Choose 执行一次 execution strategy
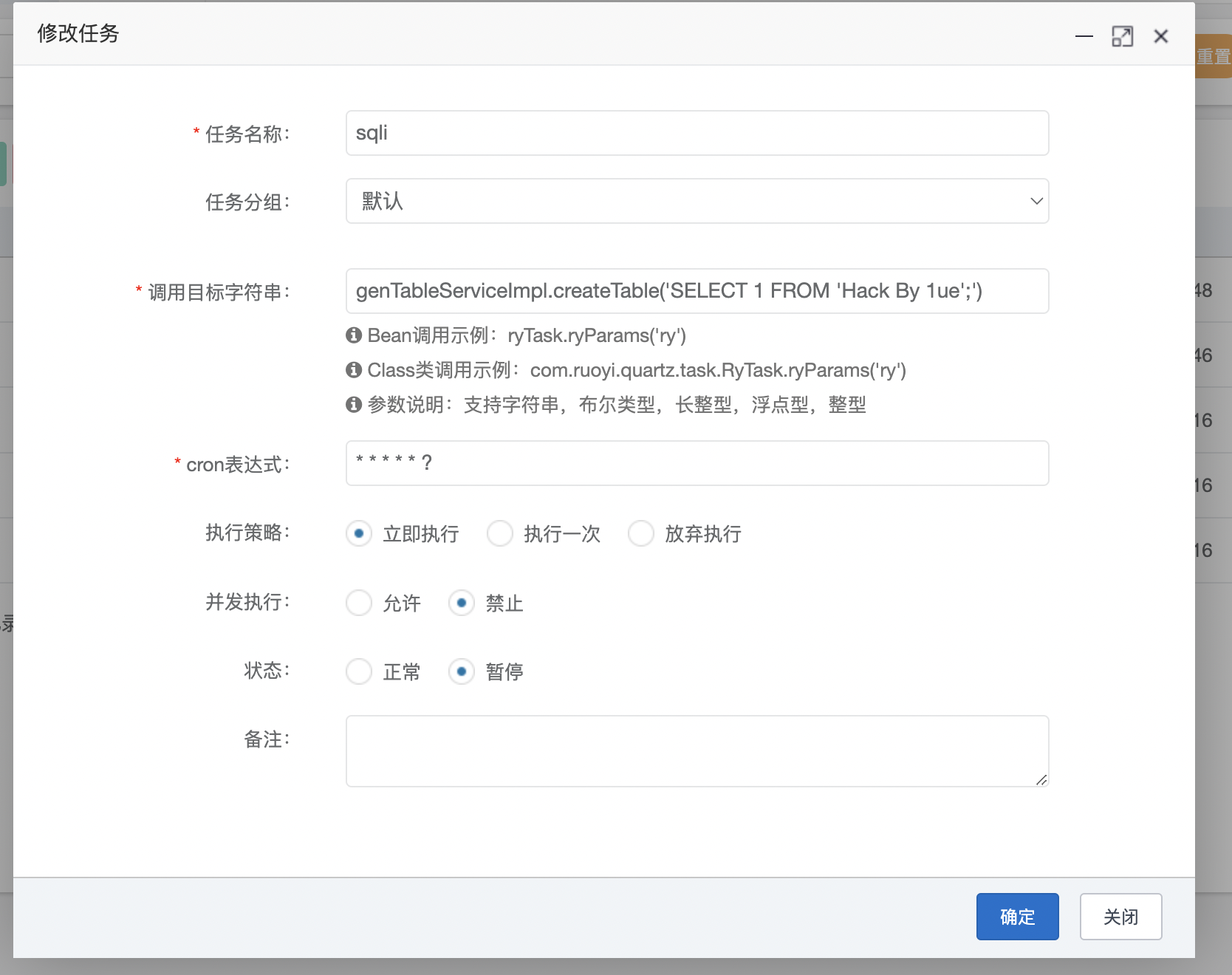 [x=500, y=533]
